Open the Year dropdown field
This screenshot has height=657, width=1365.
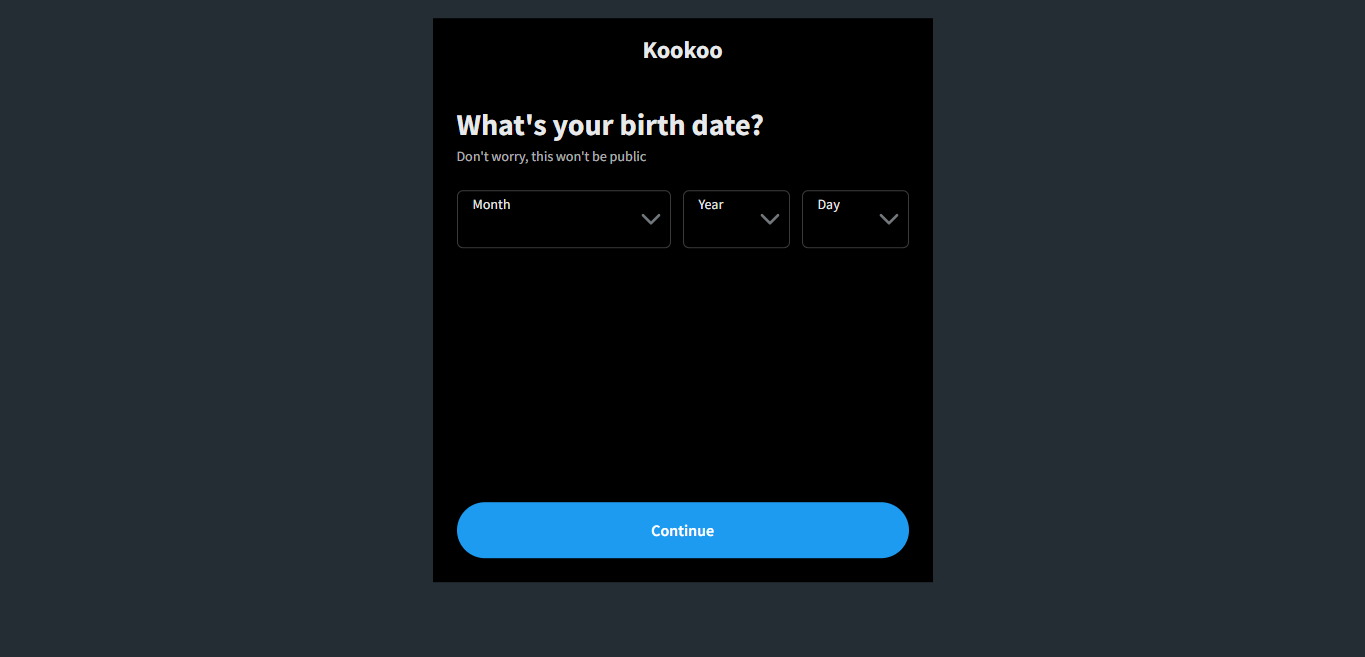[735, 219]
